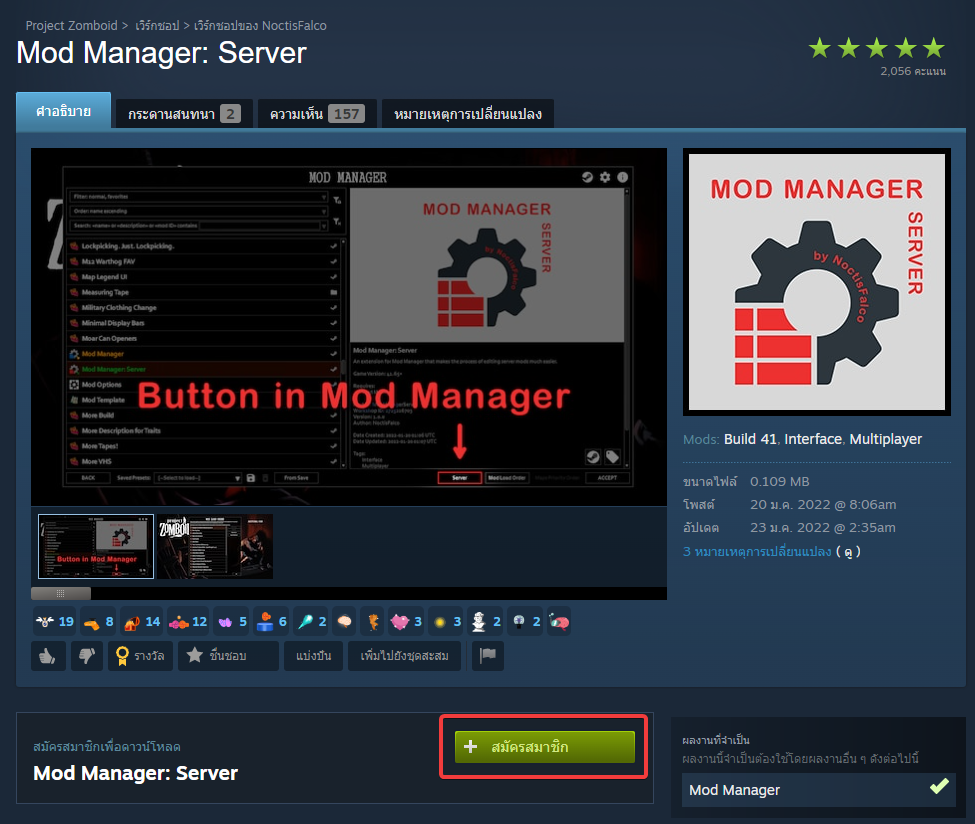Click the thumbnail strip scrollbar handle
The width and height of the screenshot is (975, 824).
coord(61,593)
